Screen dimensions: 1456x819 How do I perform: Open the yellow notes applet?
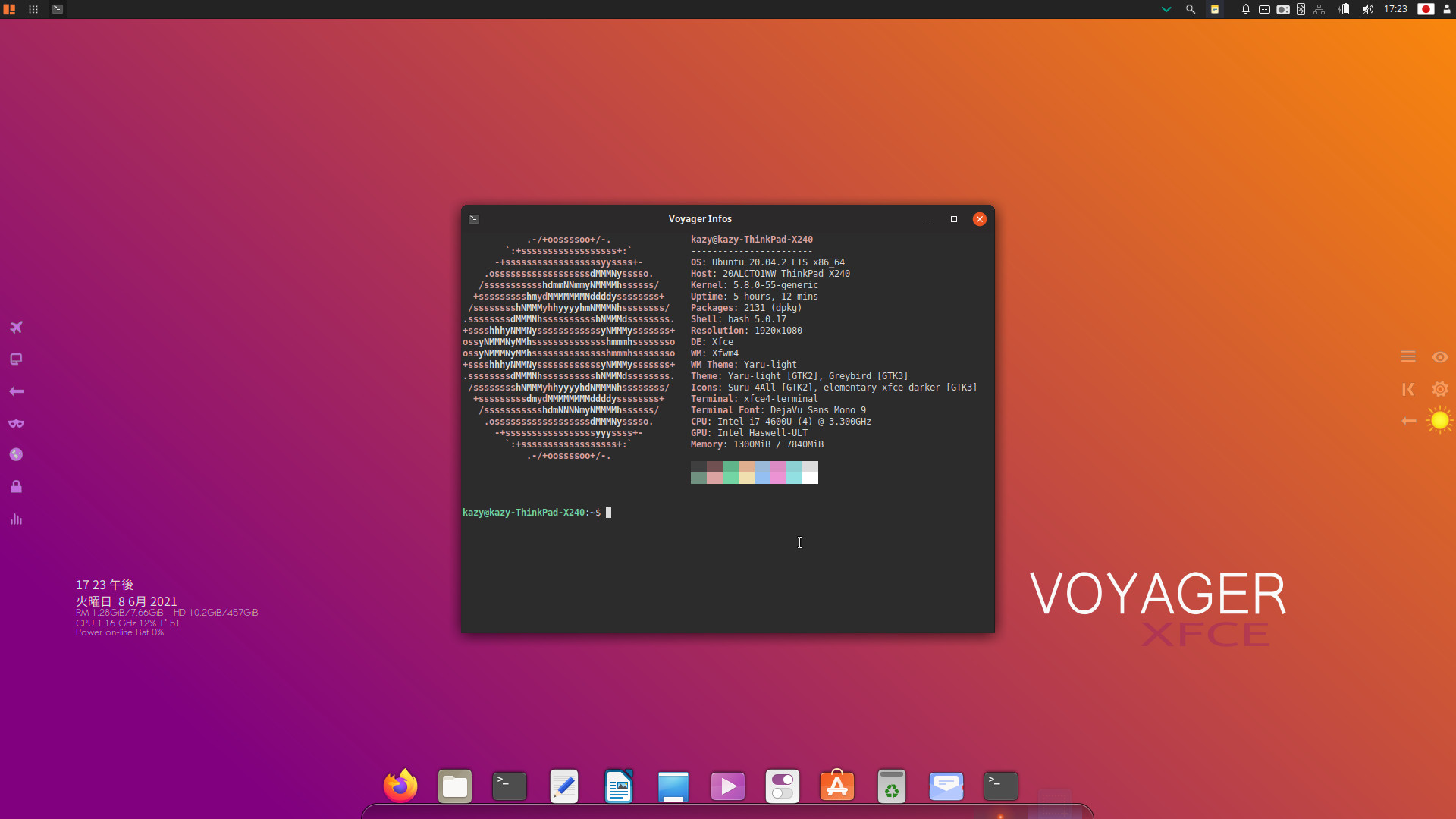(x=1215, y=9)
